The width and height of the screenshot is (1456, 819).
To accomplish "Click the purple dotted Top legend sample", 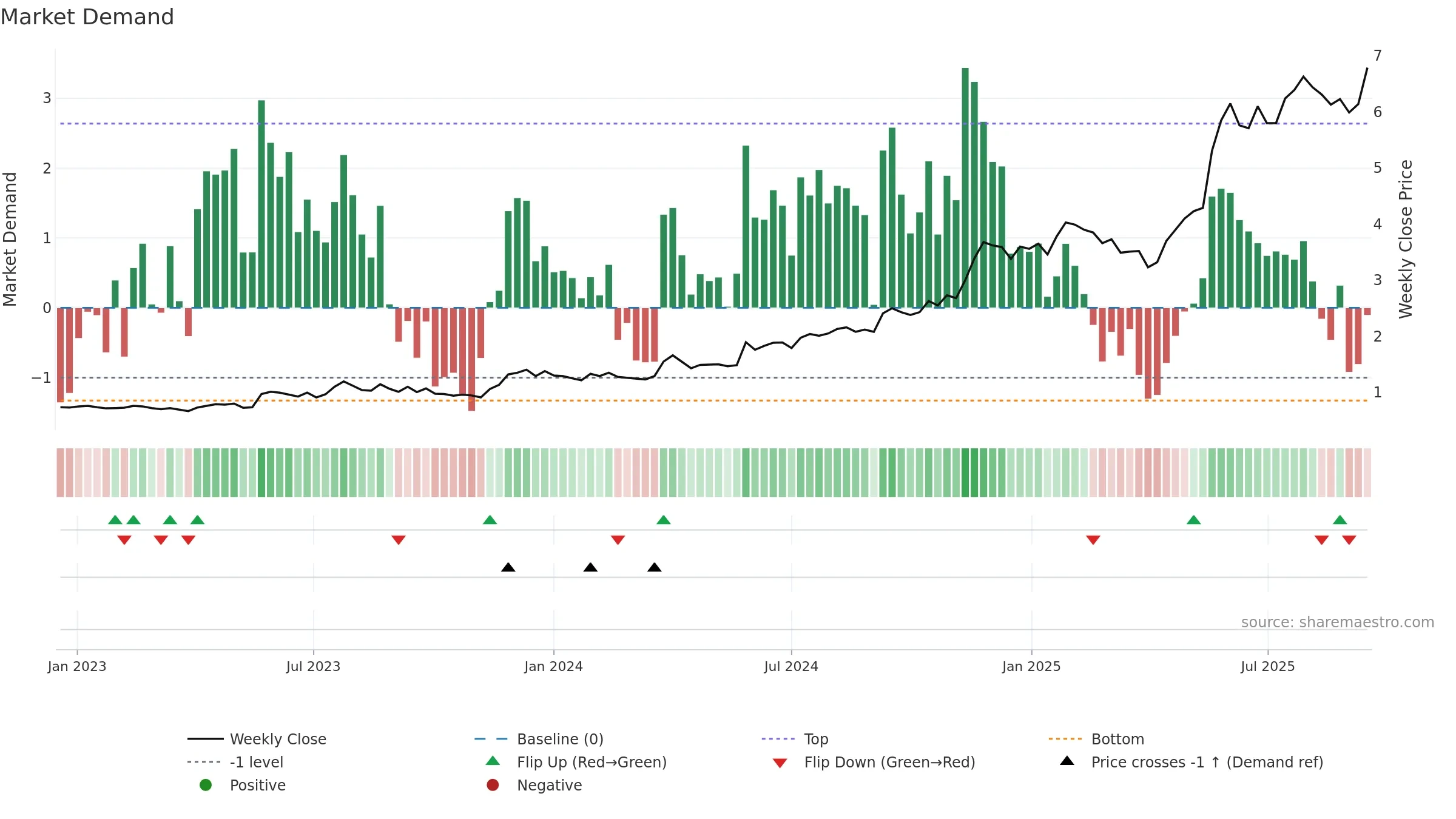I will tap(778, 739).
